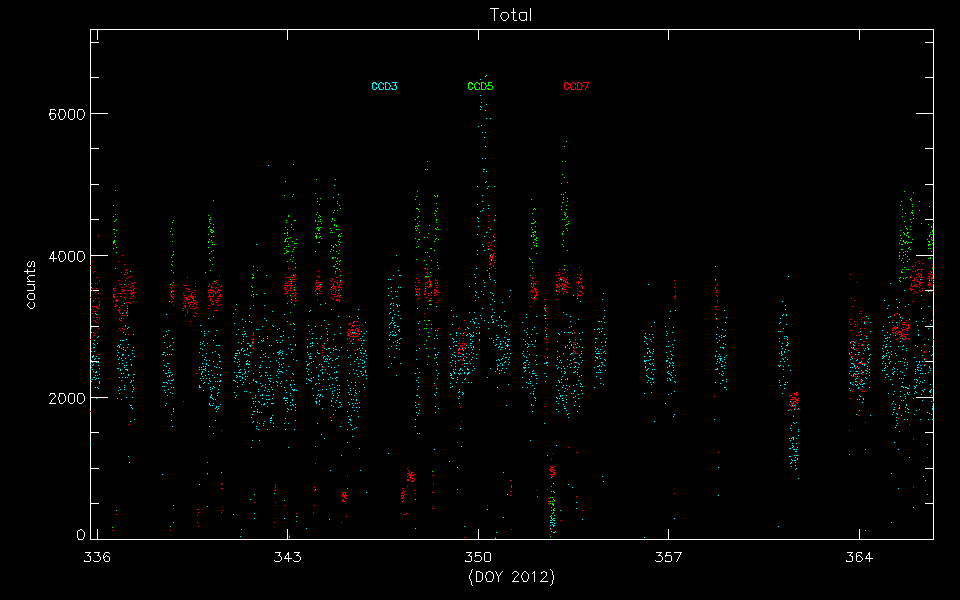Image resolution: width=960 pixels, height=600 pixels.
Task: Click the plot title "Total"
Action: (x=510, y=15)
